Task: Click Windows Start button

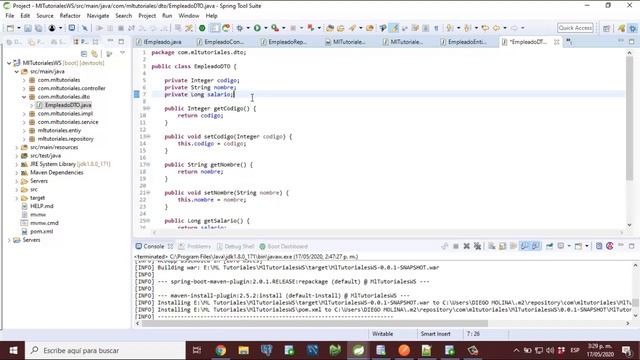Action: click(13, 350)
